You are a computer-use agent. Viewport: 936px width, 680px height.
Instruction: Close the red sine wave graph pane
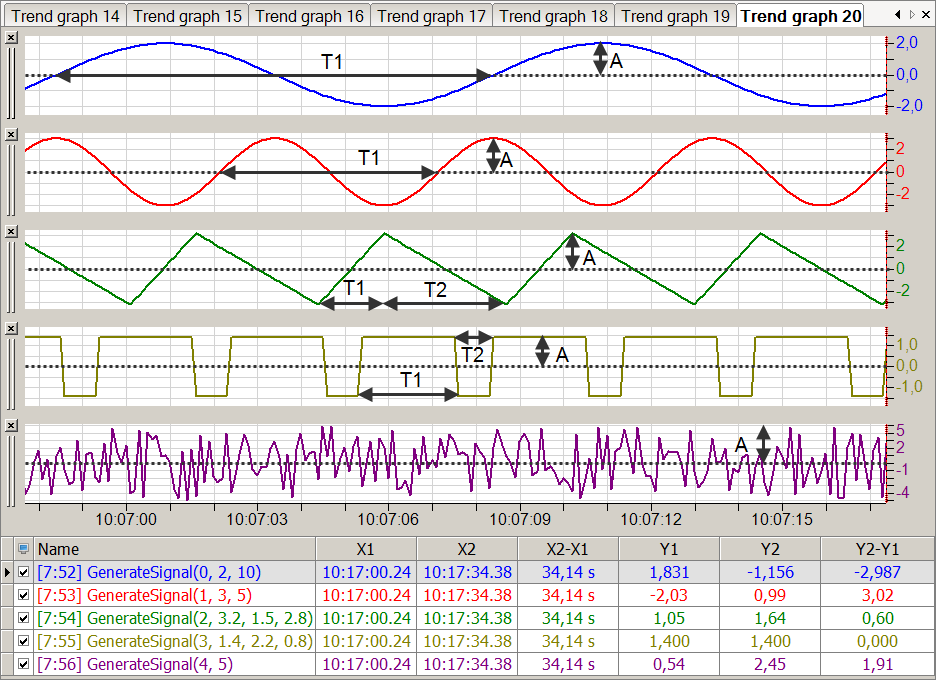click(x=11, y=135)
